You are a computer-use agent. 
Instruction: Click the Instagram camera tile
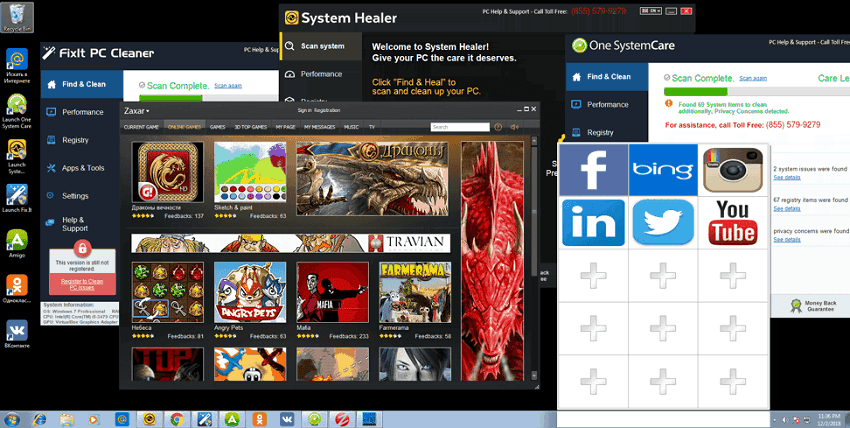pyautogui.click(x=732, y=169)
